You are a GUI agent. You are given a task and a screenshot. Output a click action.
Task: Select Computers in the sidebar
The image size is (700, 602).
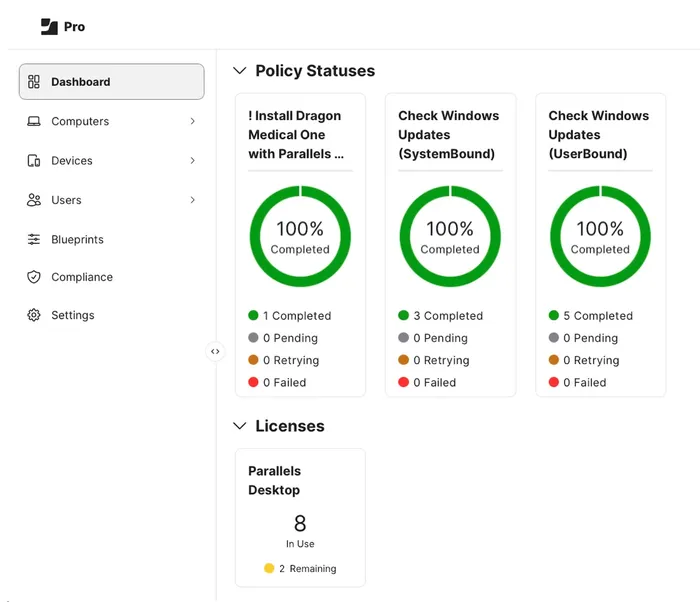[x=112, y=121]
